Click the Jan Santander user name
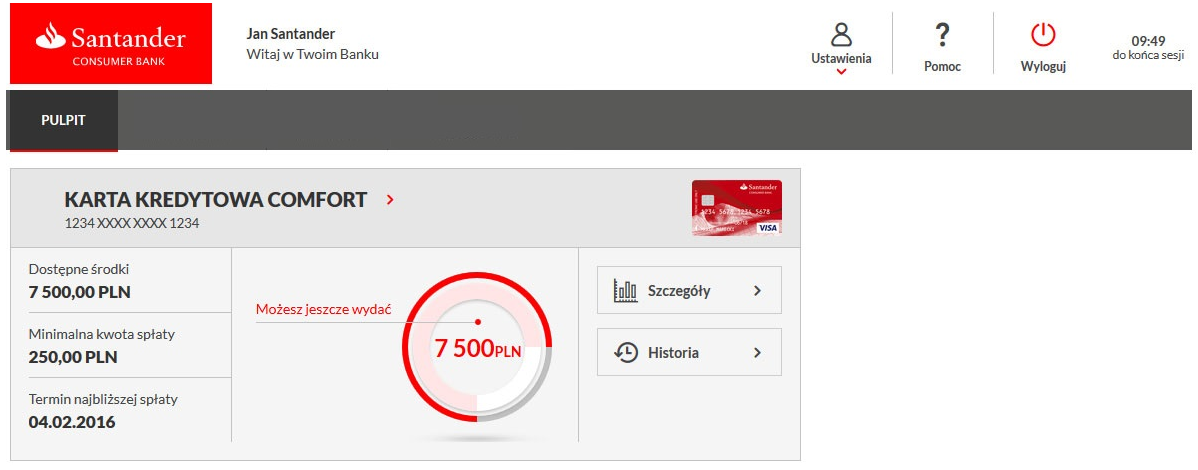The height and width of the screenshot is (470, 1198). (290, 34)
